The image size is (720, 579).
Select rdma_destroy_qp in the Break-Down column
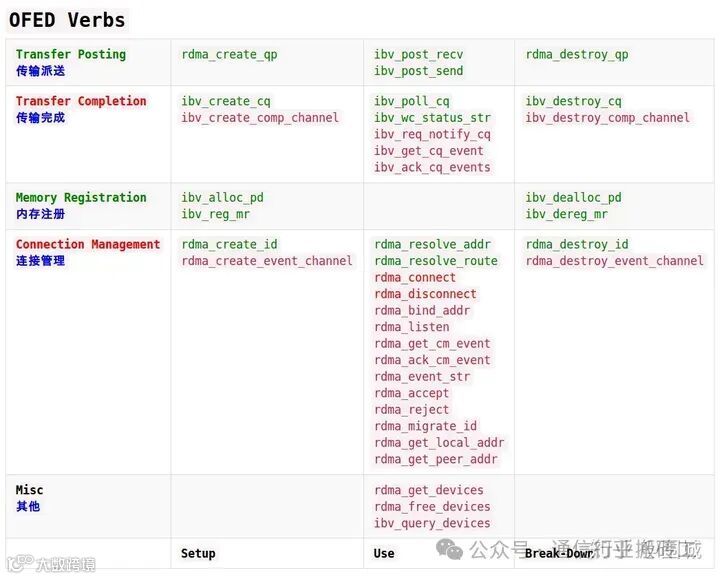pyautogui.click(x=577, y=55)
